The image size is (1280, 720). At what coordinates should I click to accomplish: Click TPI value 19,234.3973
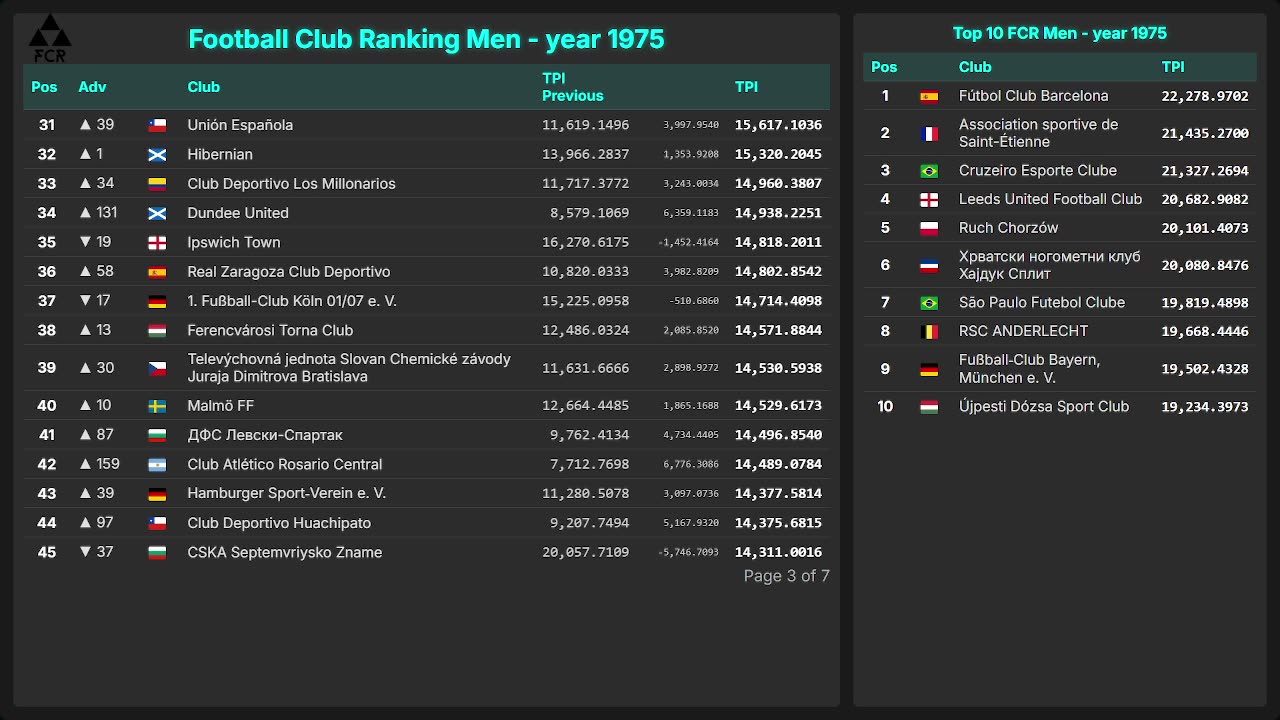[x=1205, y=407]
